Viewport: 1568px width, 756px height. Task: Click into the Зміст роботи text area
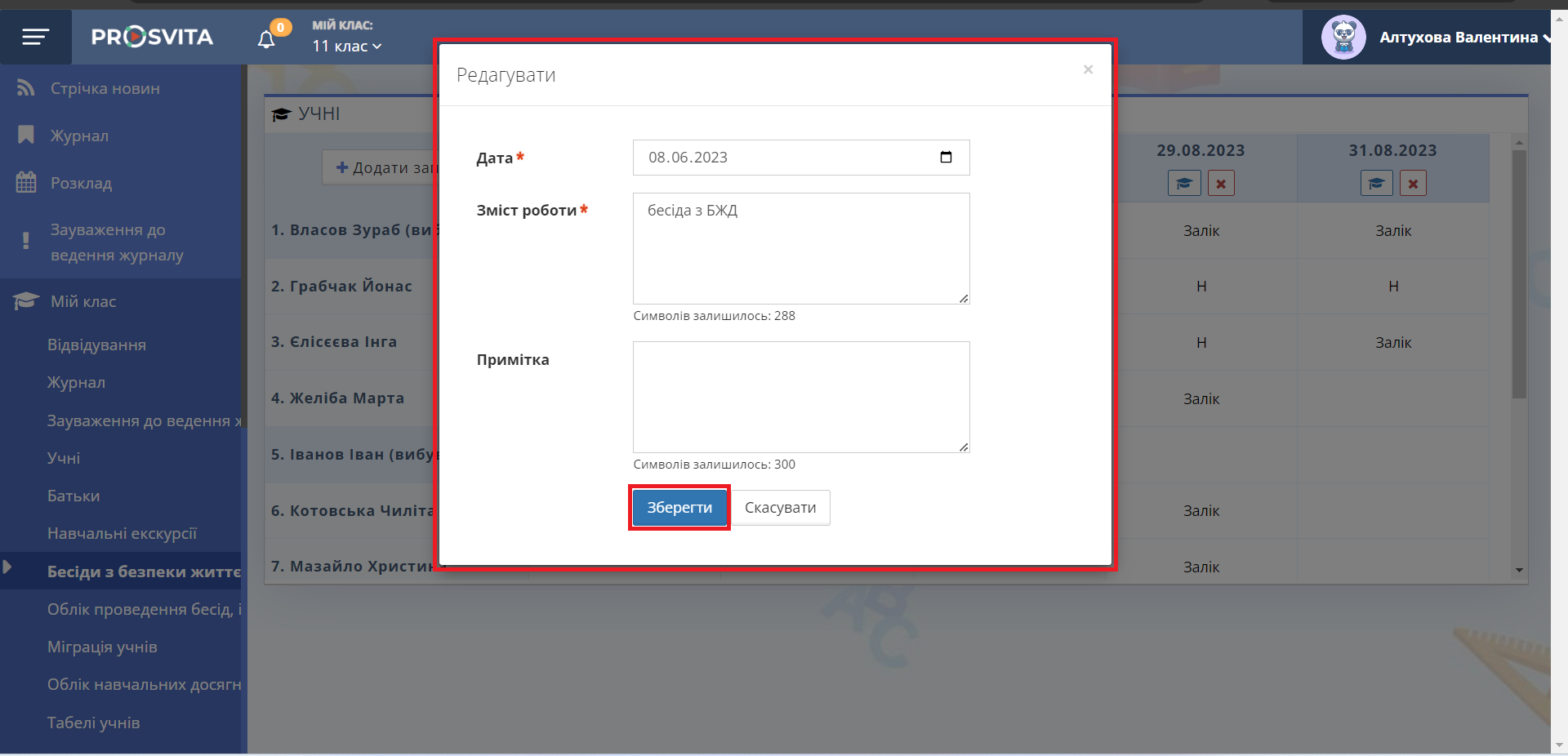pyautogui.click(x=800, y=248)
